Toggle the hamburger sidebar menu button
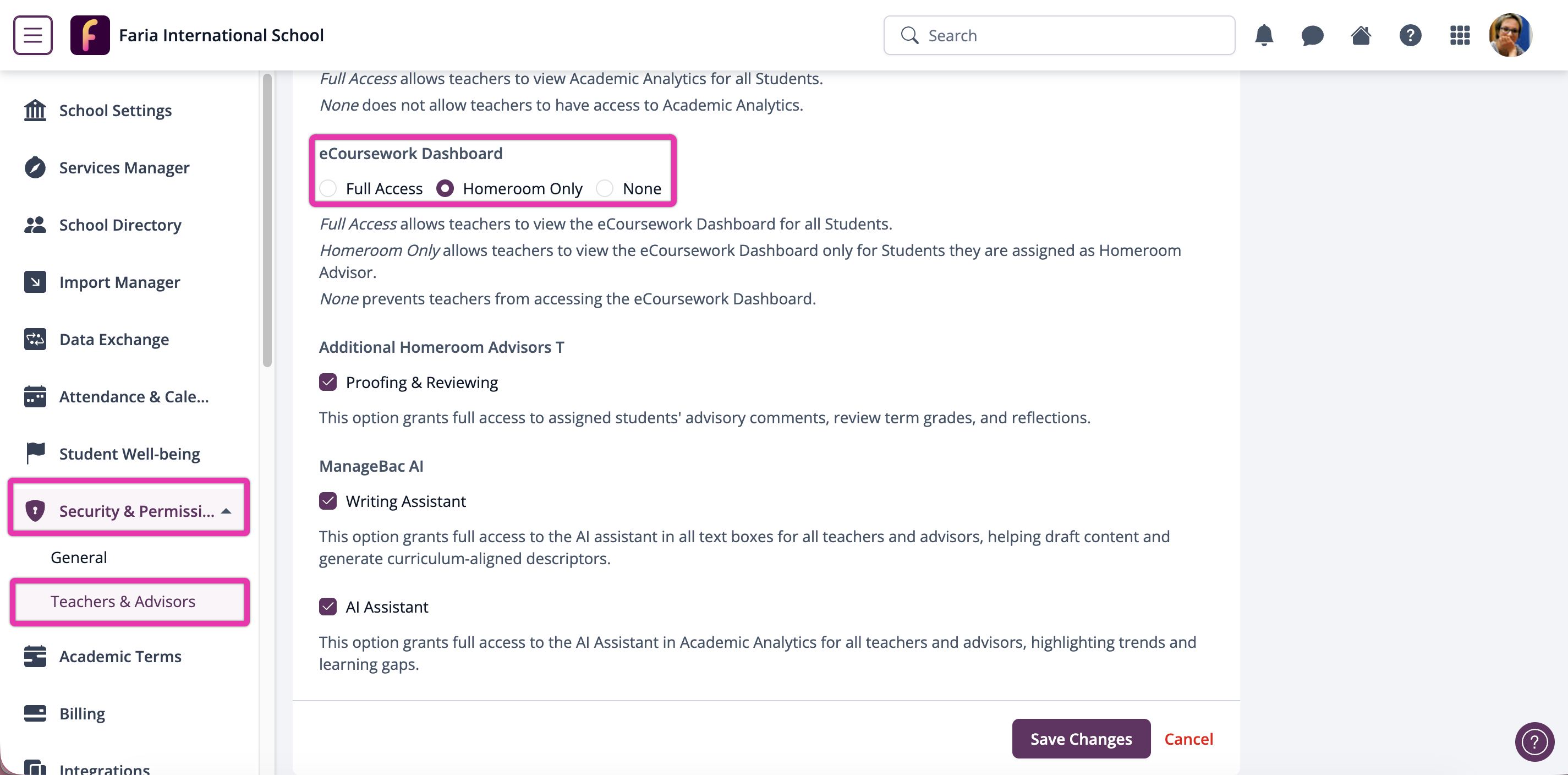This screenshot has height=775, width=1568. pos(33,35)
